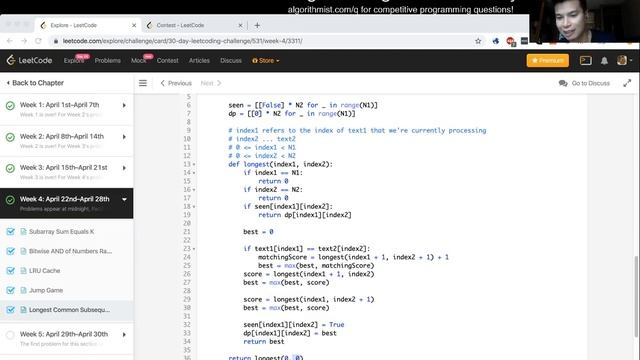Go forward in browser history
The height and width of the screenshot is (360, 640).
click(24, 41)
